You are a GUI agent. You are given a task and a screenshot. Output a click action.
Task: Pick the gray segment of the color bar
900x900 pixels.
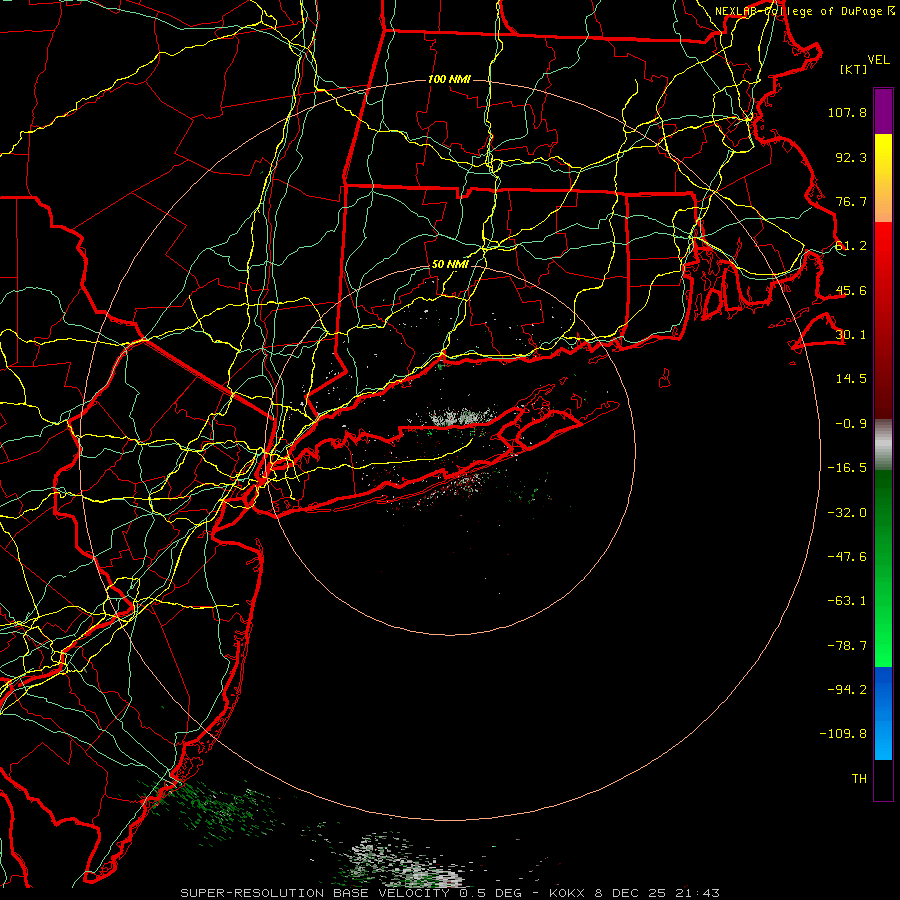(x=883, y=445)
